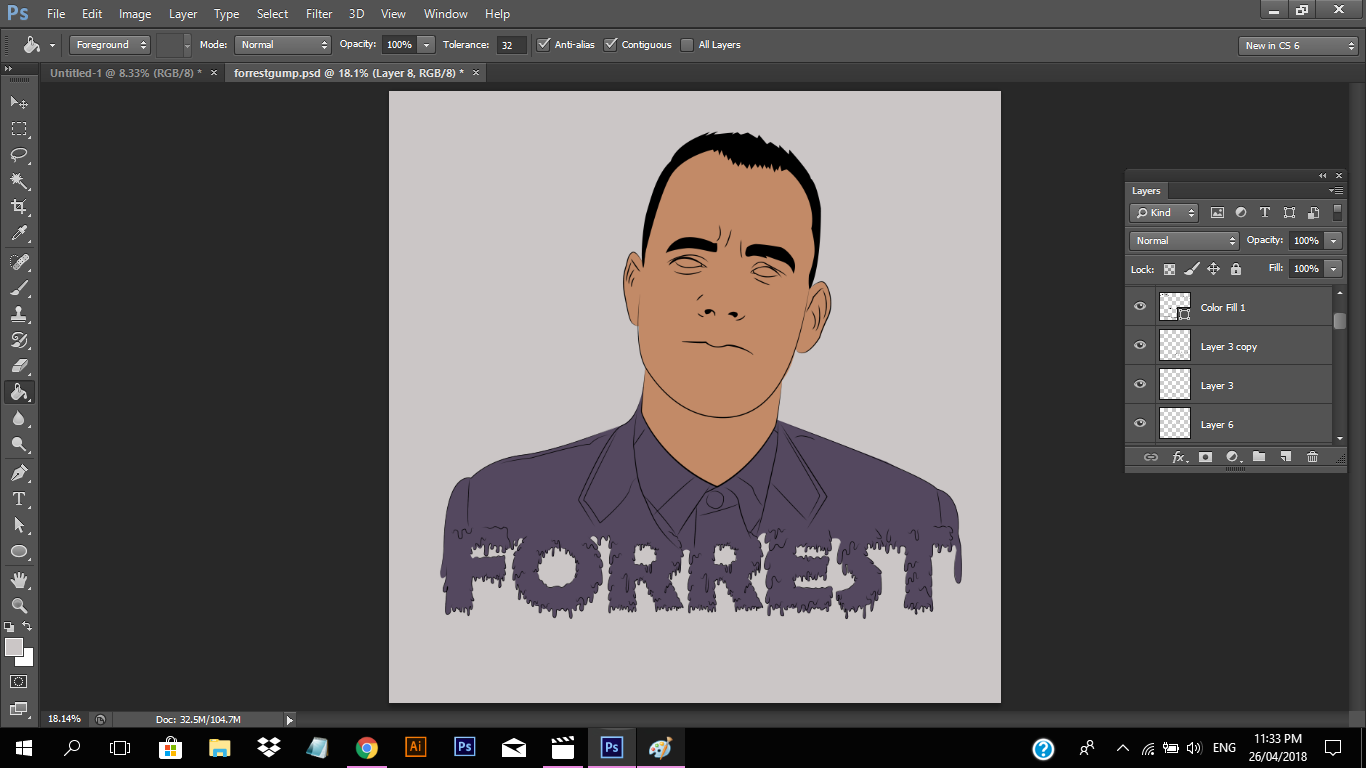Select the Hand tool

coord(19,580)
